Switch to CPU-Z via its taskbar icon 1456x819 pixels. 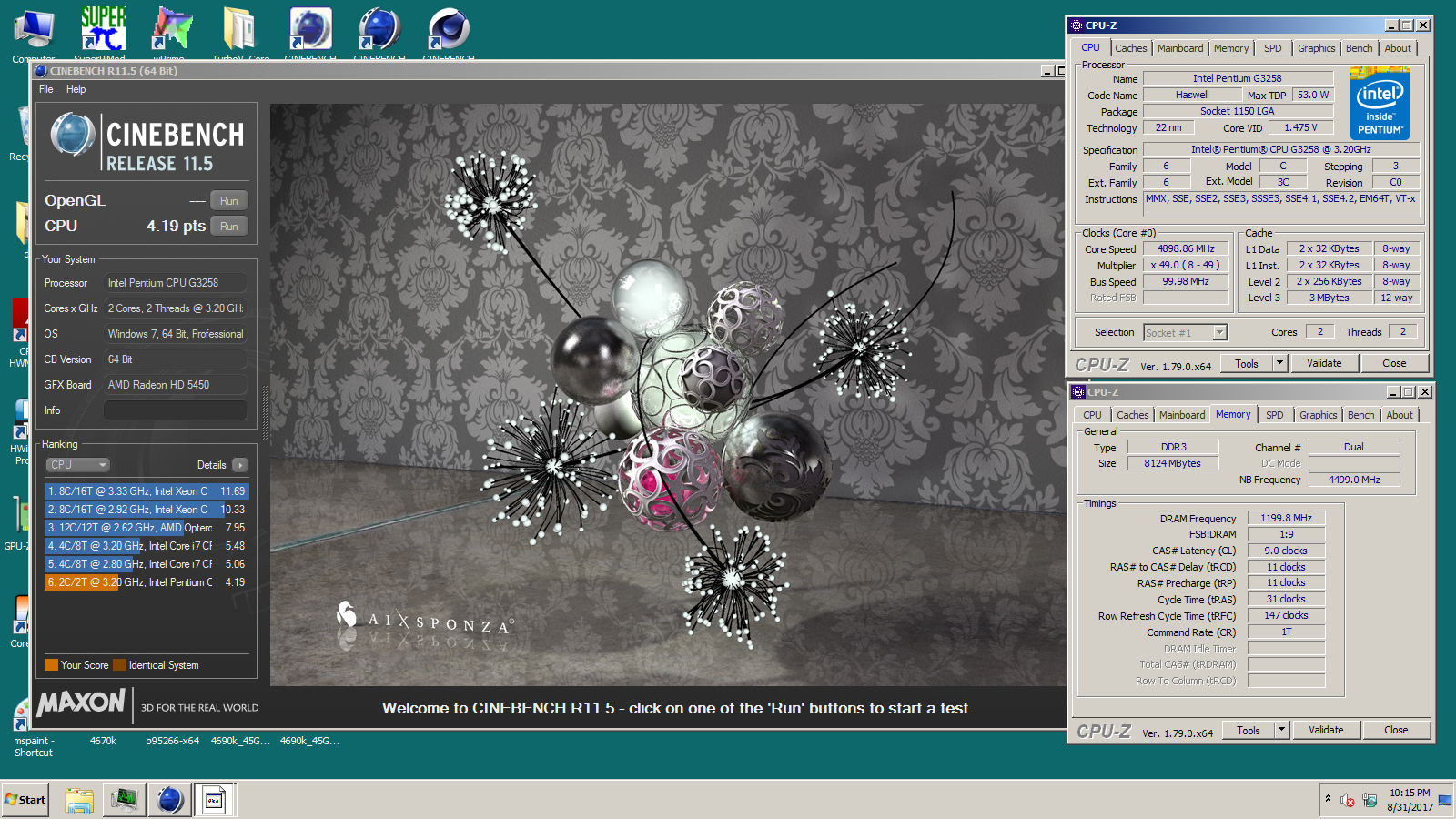point(214,800)
